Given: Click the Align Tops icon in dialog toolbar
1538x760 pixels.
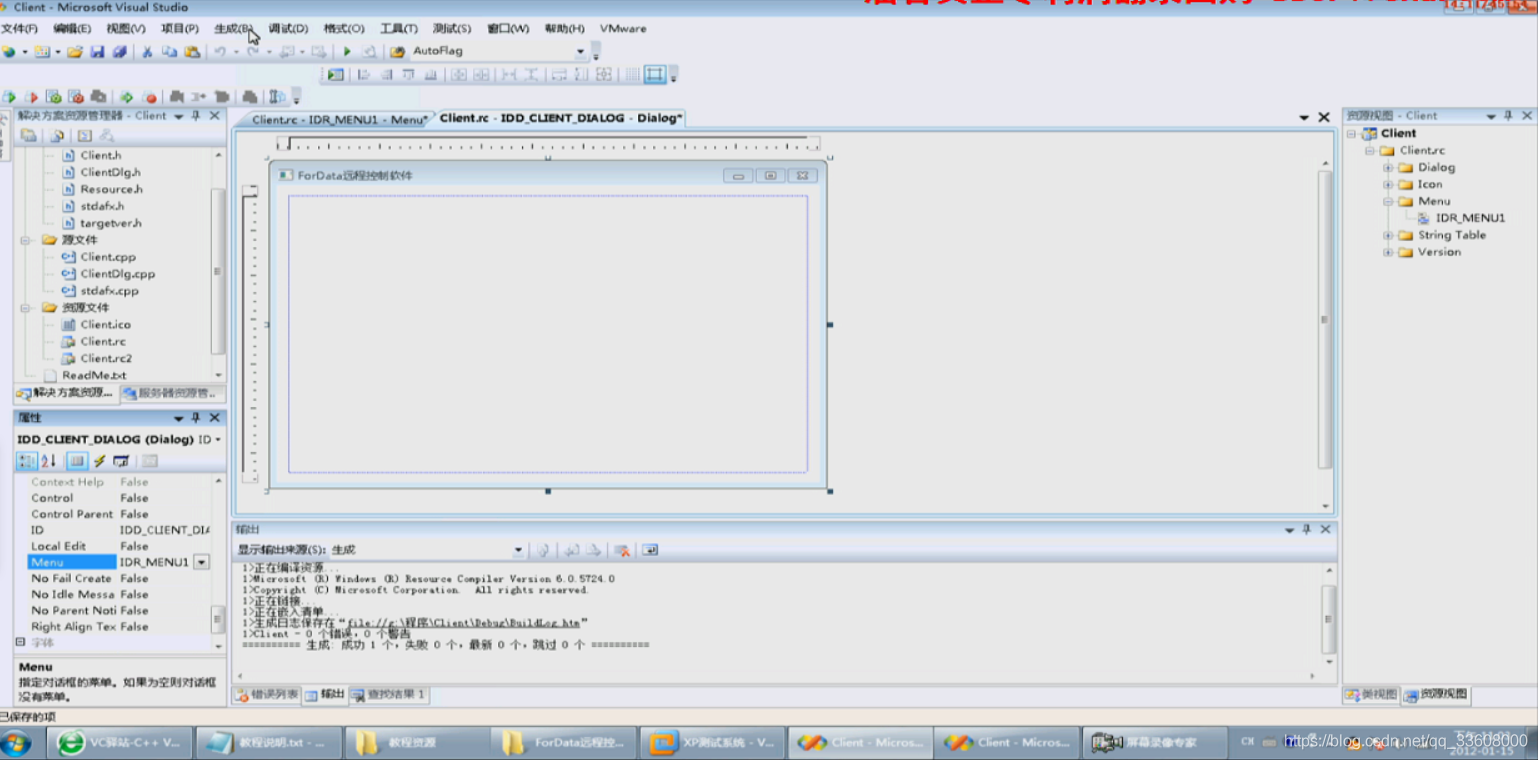Looking at the screenshot, I should click(409, 74).
